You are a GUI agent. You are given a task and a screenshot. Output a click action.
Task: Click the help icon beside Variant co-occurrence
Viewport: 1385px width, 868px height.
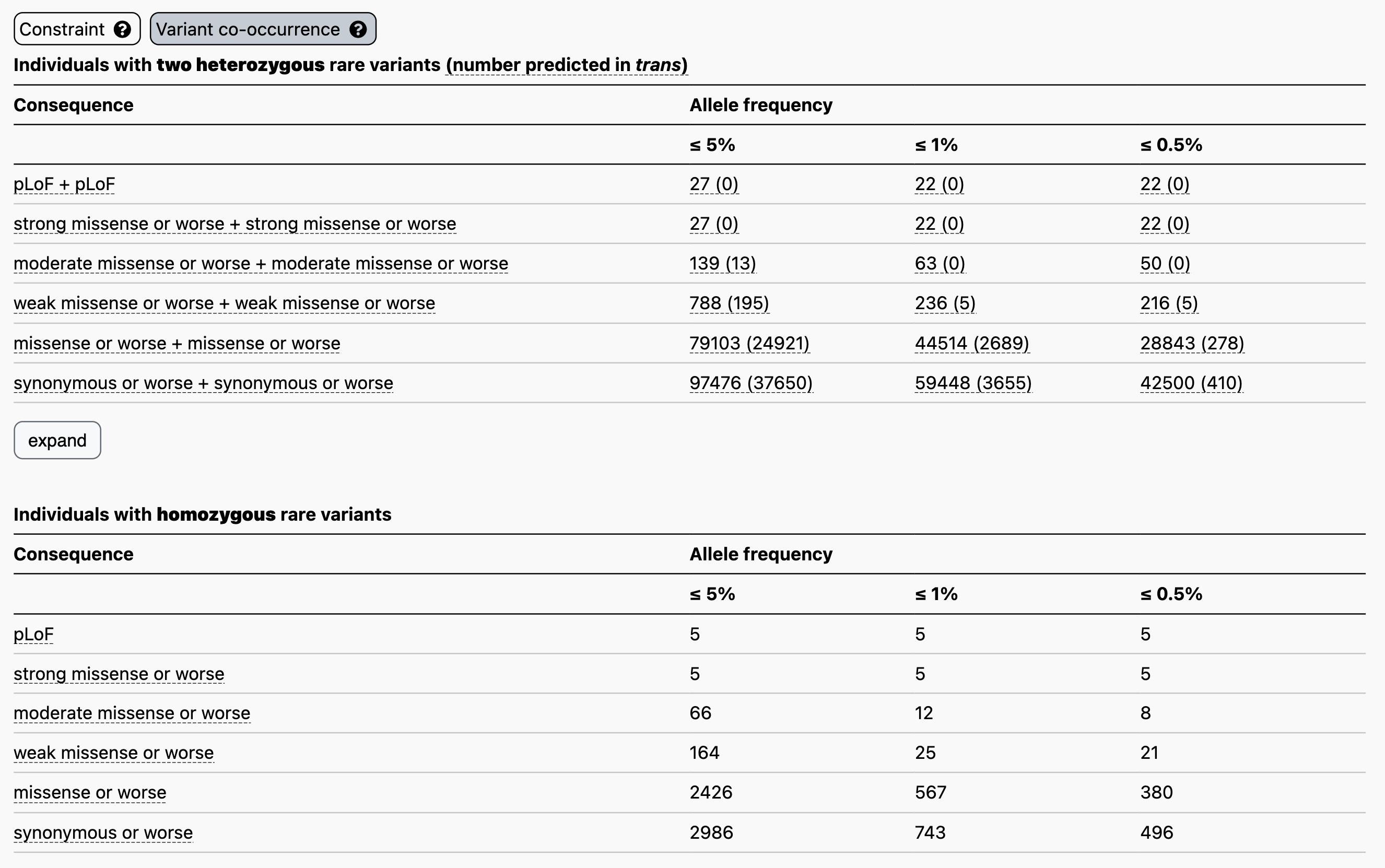[x=358, y=29]
